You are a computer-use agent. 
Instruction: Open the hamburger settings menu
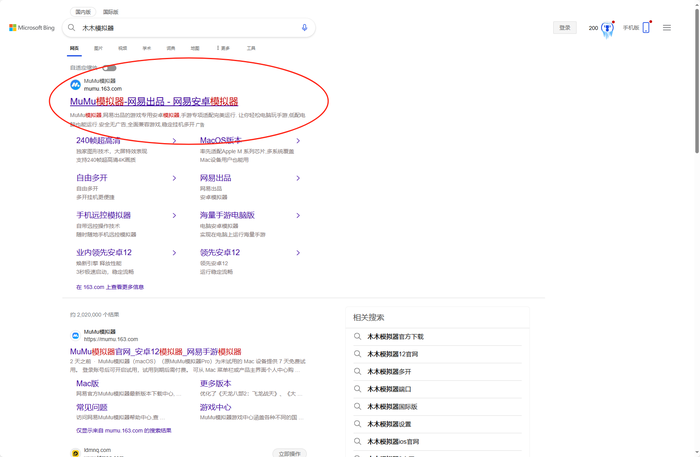pos(667,28)
